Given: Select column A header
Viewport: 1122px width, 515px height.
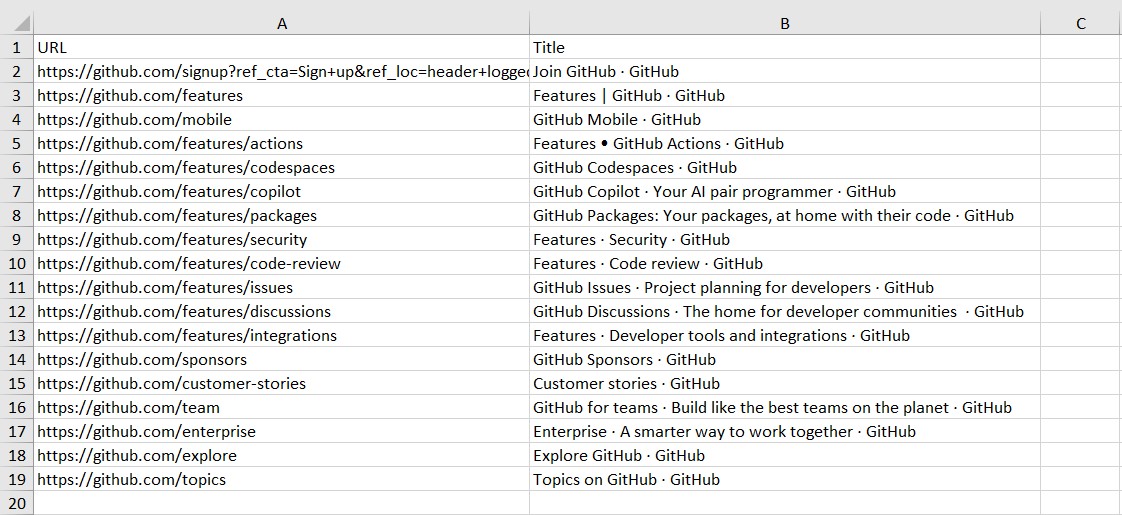Looking at the screenshot, I should (282, 24).
